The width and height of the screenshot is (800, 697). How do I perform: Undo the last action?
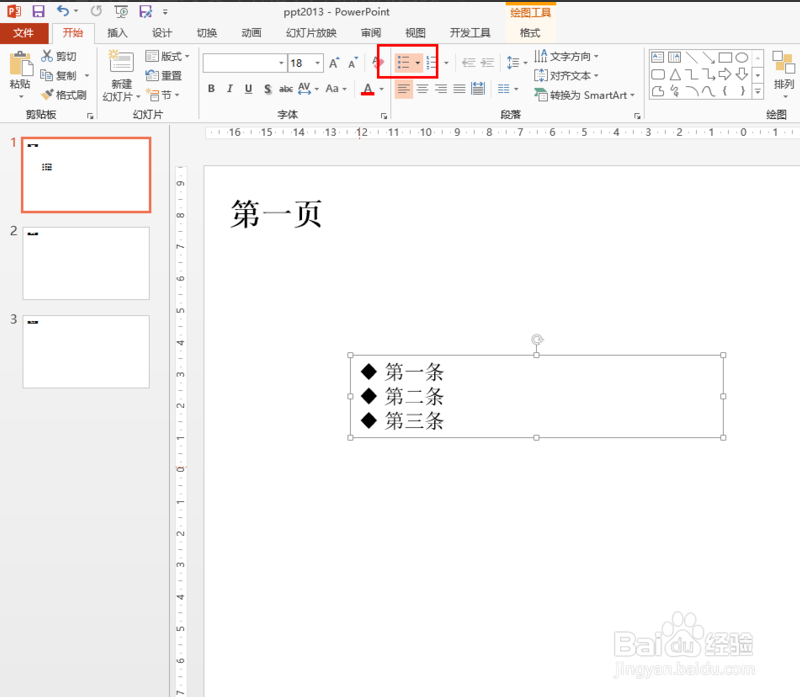(x=62, y=11)
